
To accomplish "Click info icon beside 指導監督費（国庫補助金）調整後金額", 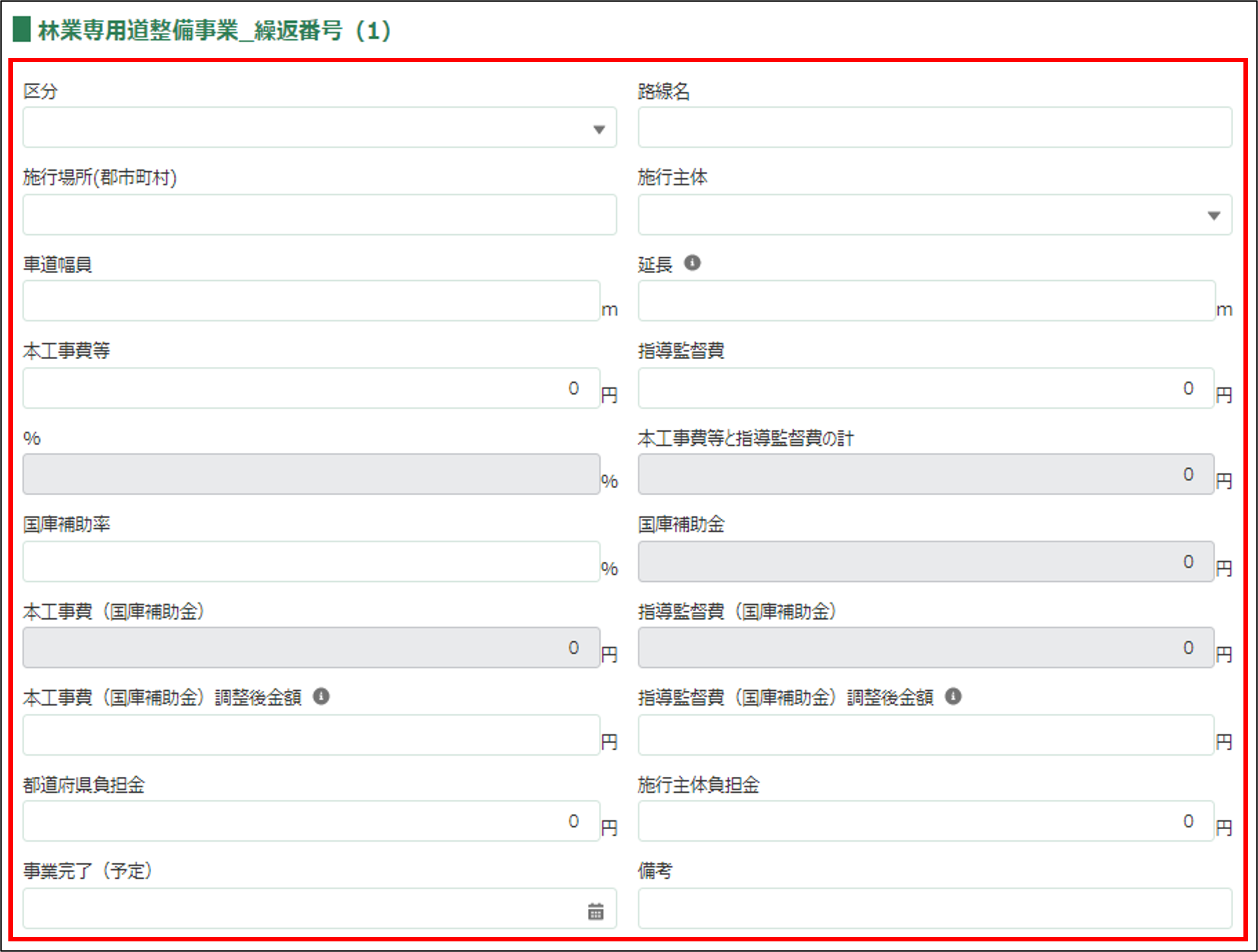I will pyautogui.click(x=953, y=696).
